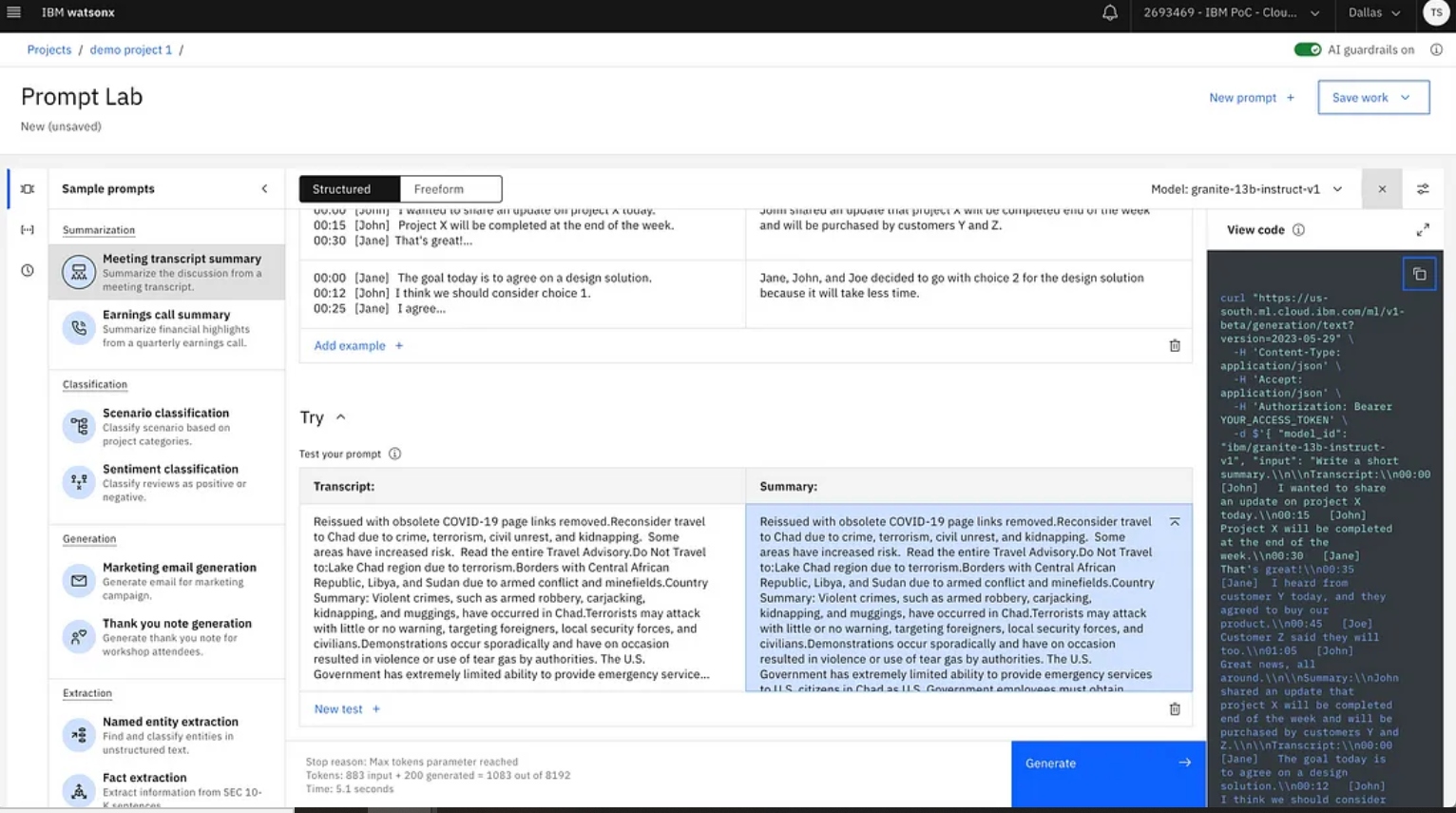Open the account dropdown 2693469 - IBM PoC
Viewport: 1456px width, 813px height.
pyautogui.click(x=1231, y=13)
